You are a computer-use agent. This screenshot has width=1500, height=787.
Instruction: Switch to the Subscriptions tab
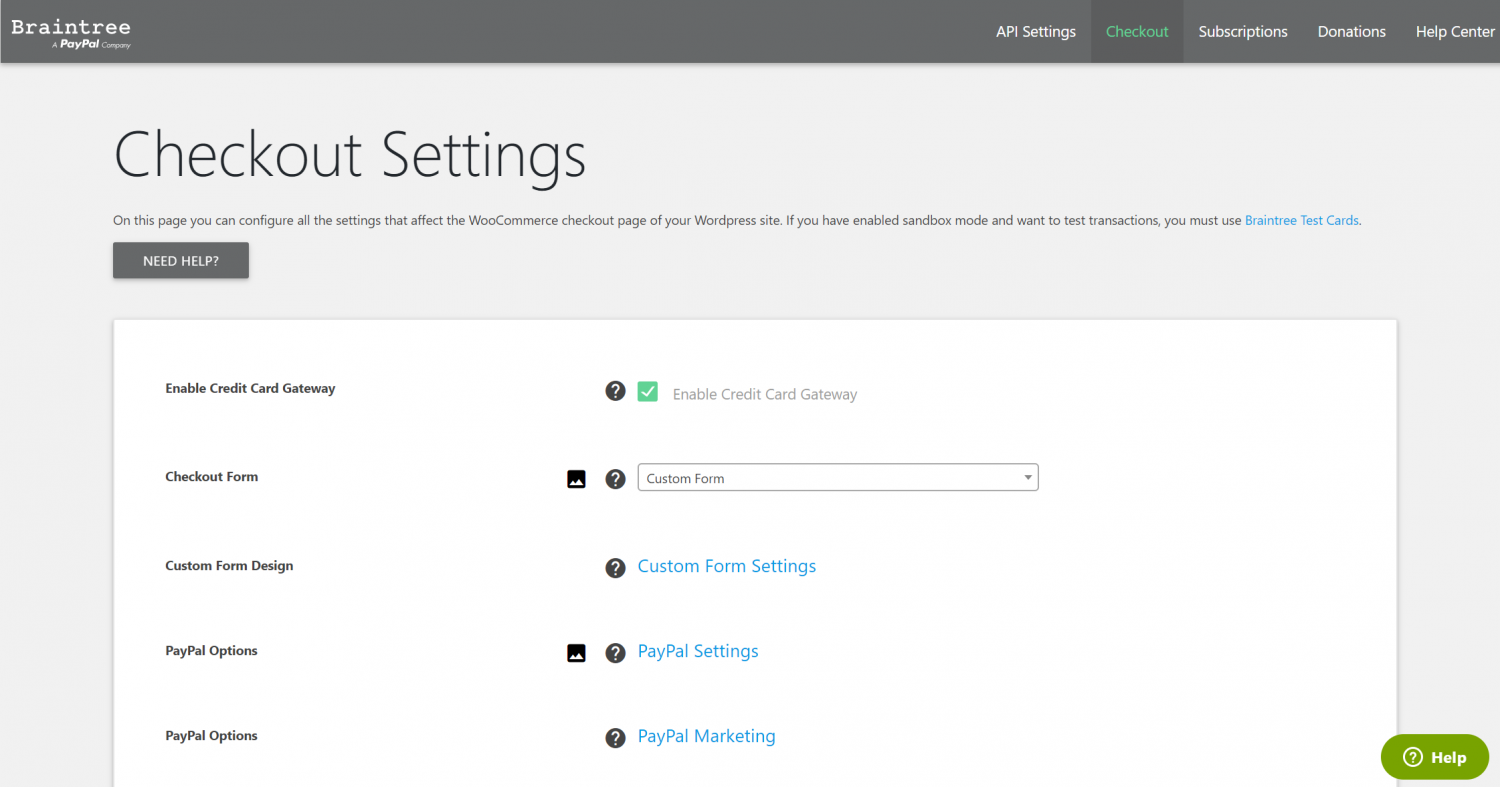coord(1242,32)
